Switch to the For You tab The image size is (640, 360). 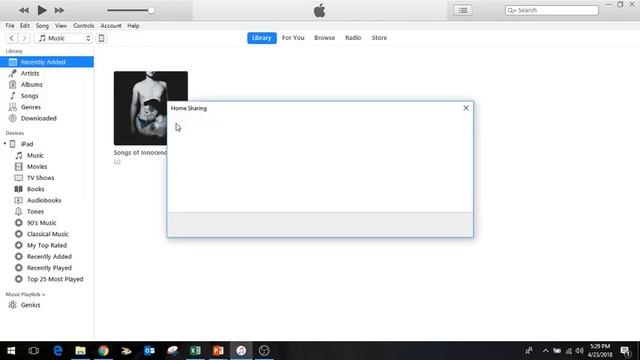(x=293, y=38)
